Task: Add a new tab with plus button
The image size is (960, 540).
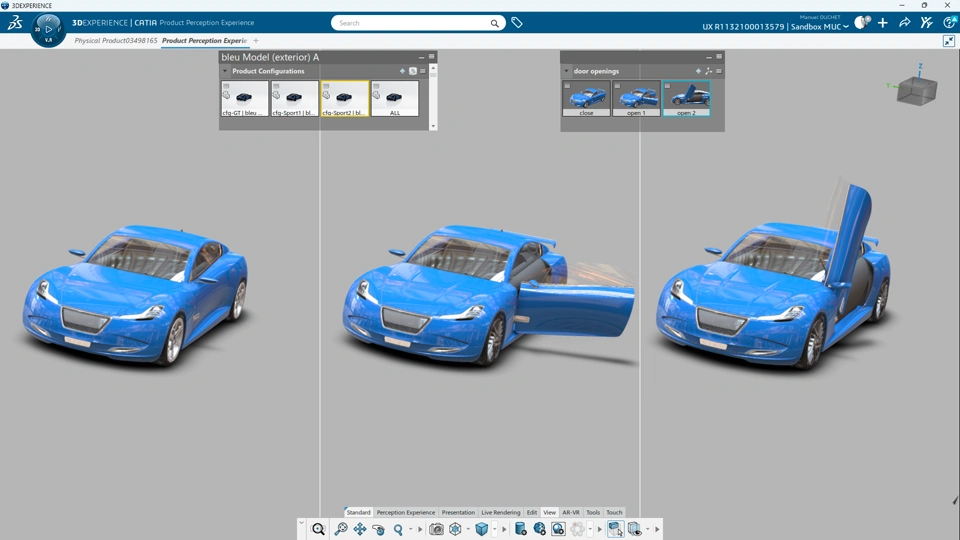Action: (x=256, y=40)
